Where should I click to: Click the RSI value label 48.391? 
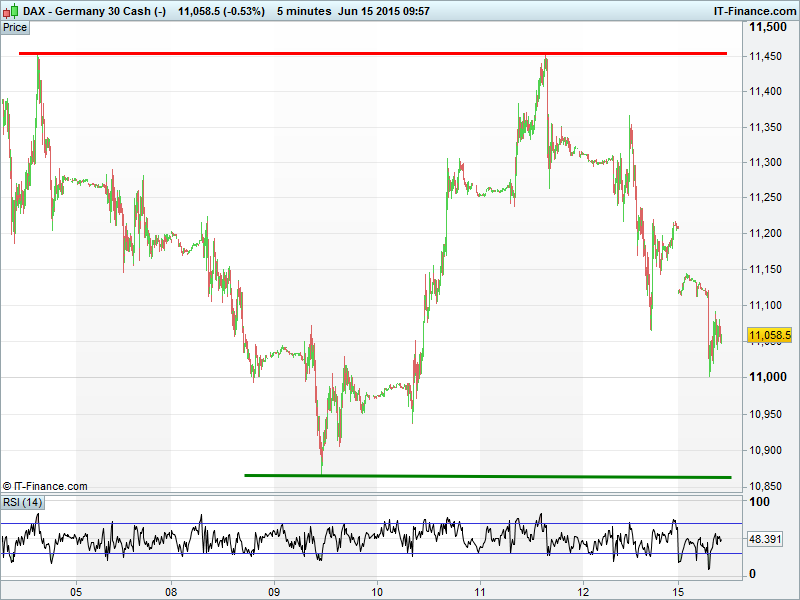coord(764,539)
